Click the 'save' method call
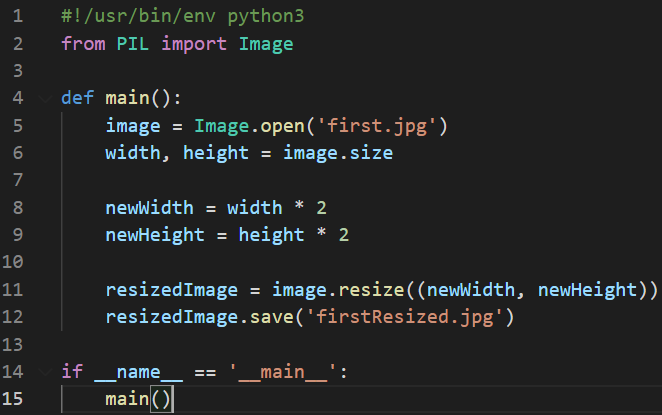Image resolution: width=662 pixels, height=415 pixels. (271, 317)
